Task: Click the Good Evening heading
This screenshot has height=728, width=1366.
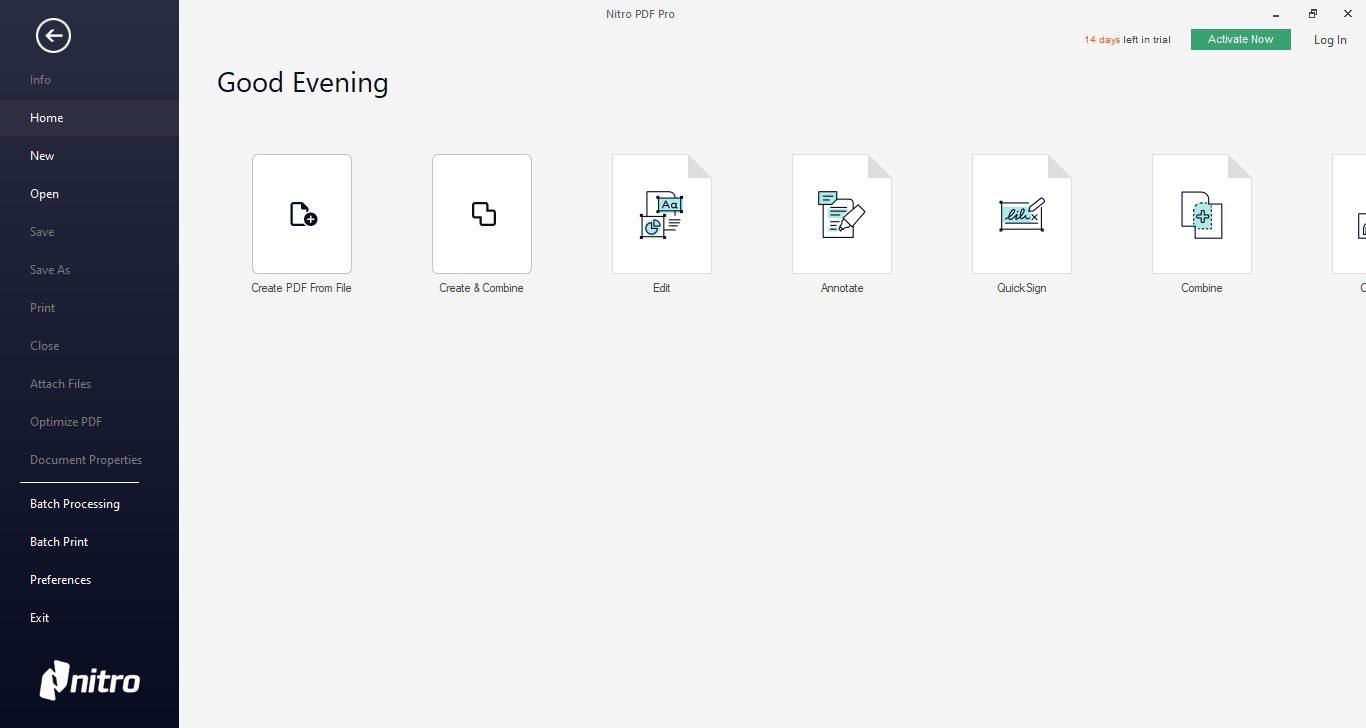Action: pyautogui.click(x=303, y=83)
